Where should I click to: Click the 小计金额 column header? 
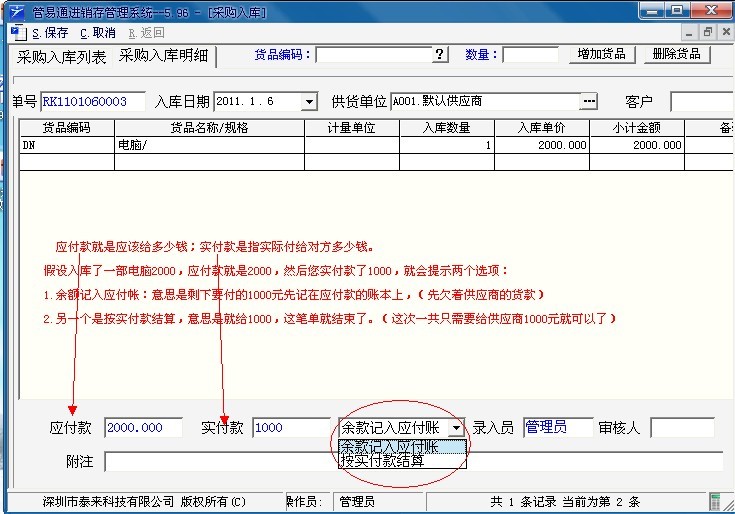point(637,128)
